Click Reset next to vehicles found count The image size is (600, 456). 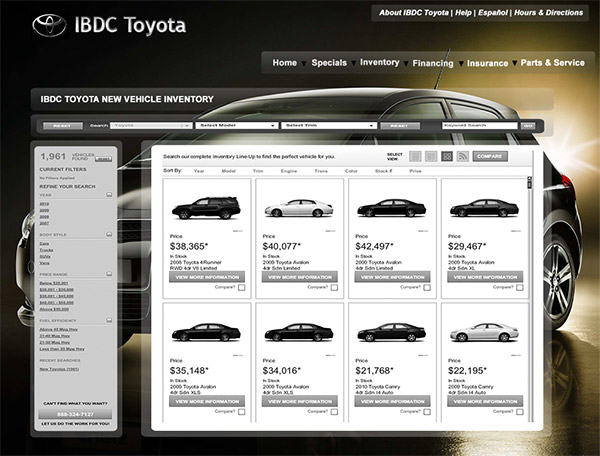click(x=103, y=159)
